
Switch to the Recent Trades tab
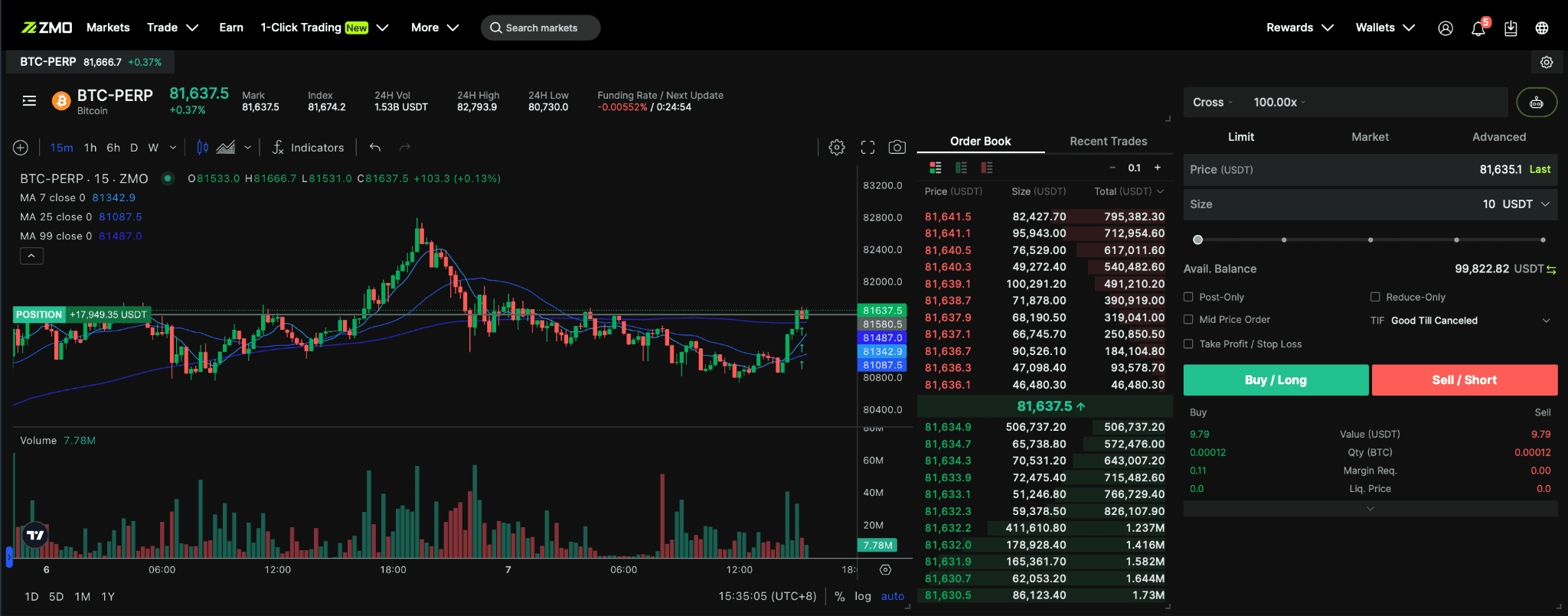click(1109, 141)
